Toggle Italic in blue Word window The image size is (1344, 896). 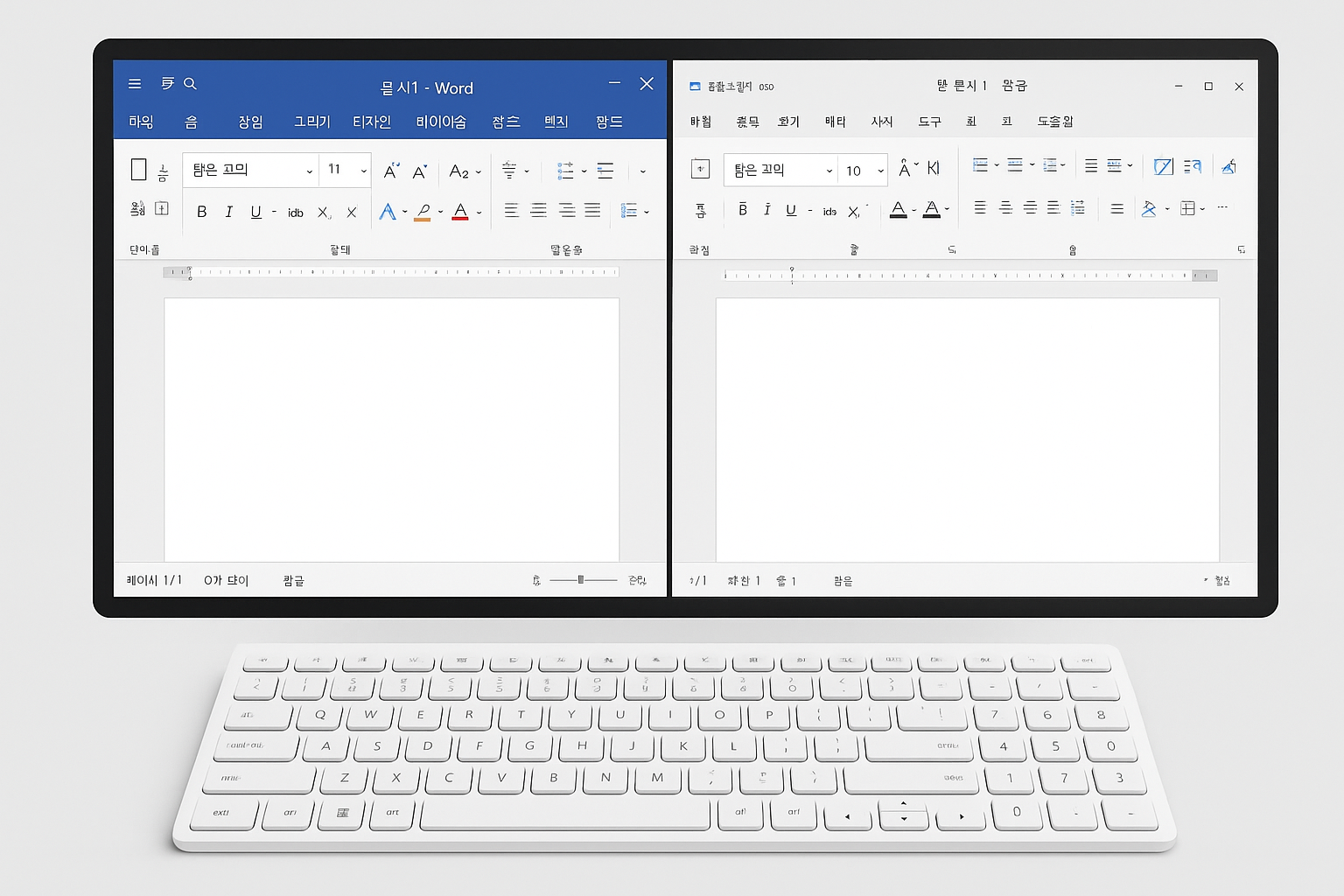pyautogui.click(x=229, y=212)
